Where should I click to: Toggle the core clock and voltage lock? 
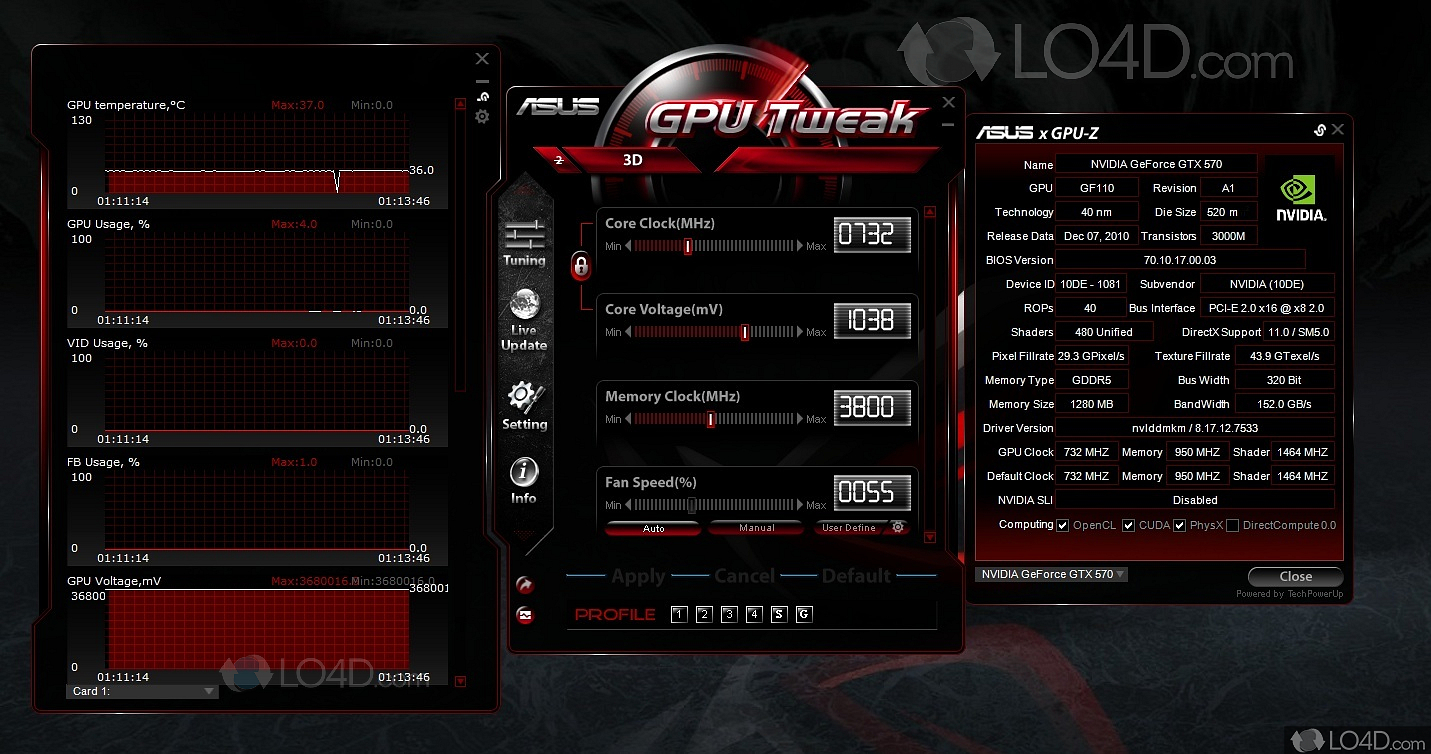click(x=581, y=266)
